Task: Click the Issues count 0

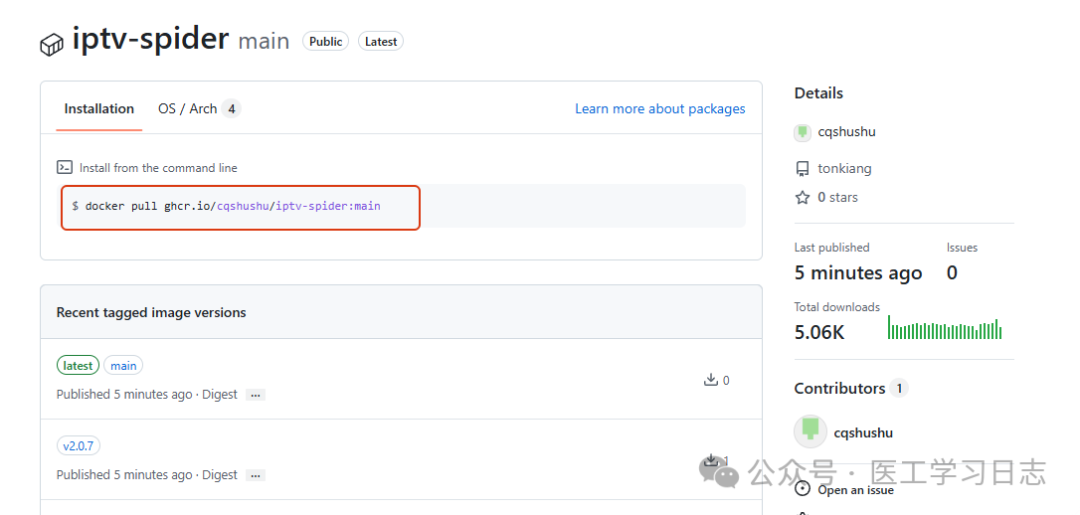Action: click(x=952, y=273)
